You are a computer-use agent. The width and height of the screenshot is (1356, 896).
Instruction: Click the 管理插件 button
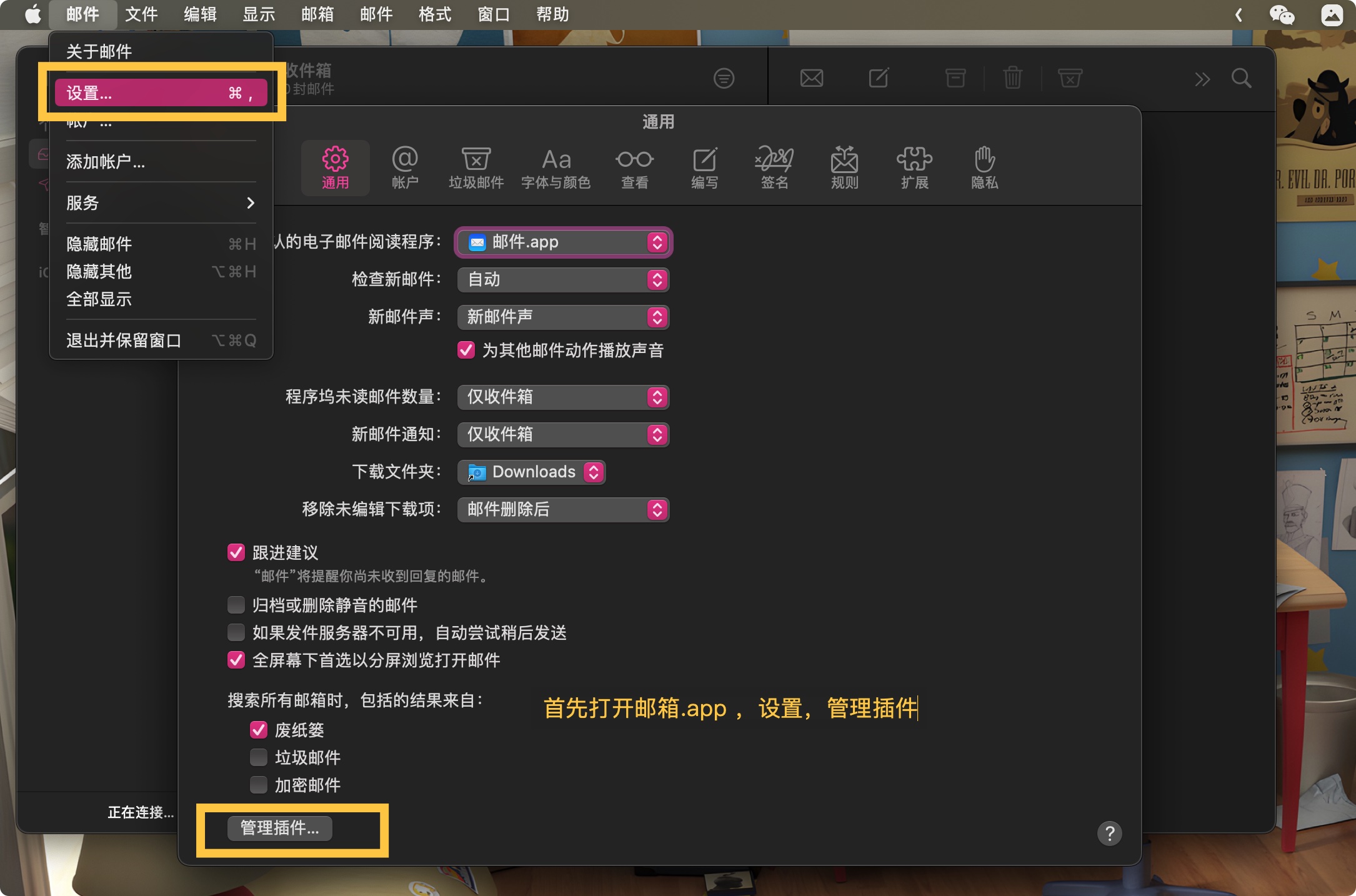click(x=279, y=829)
